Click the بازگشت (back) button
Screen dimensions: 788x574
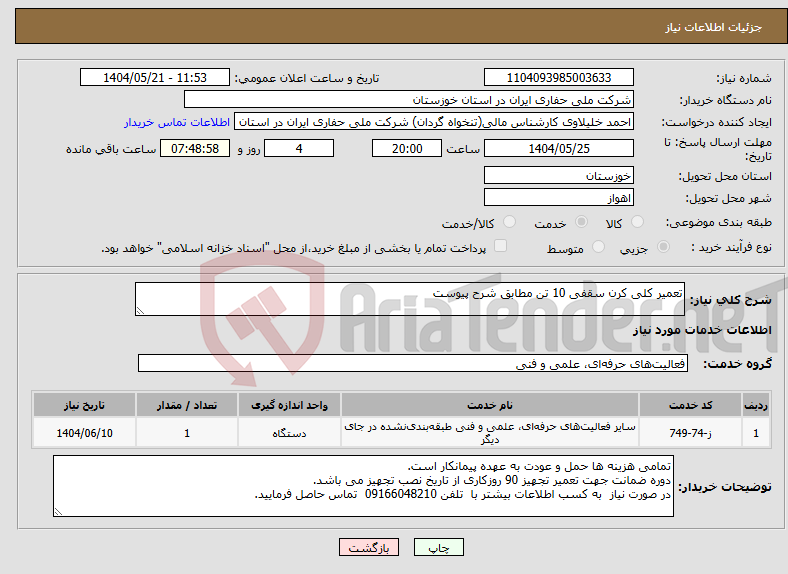point(369,547)
